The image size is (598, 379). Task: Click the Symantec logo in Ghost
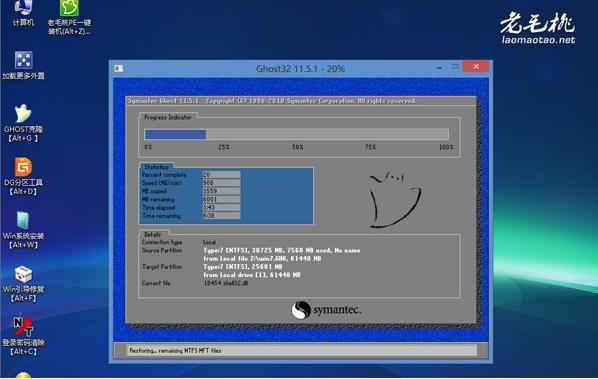pyautogui.click(x=326, y=310)
